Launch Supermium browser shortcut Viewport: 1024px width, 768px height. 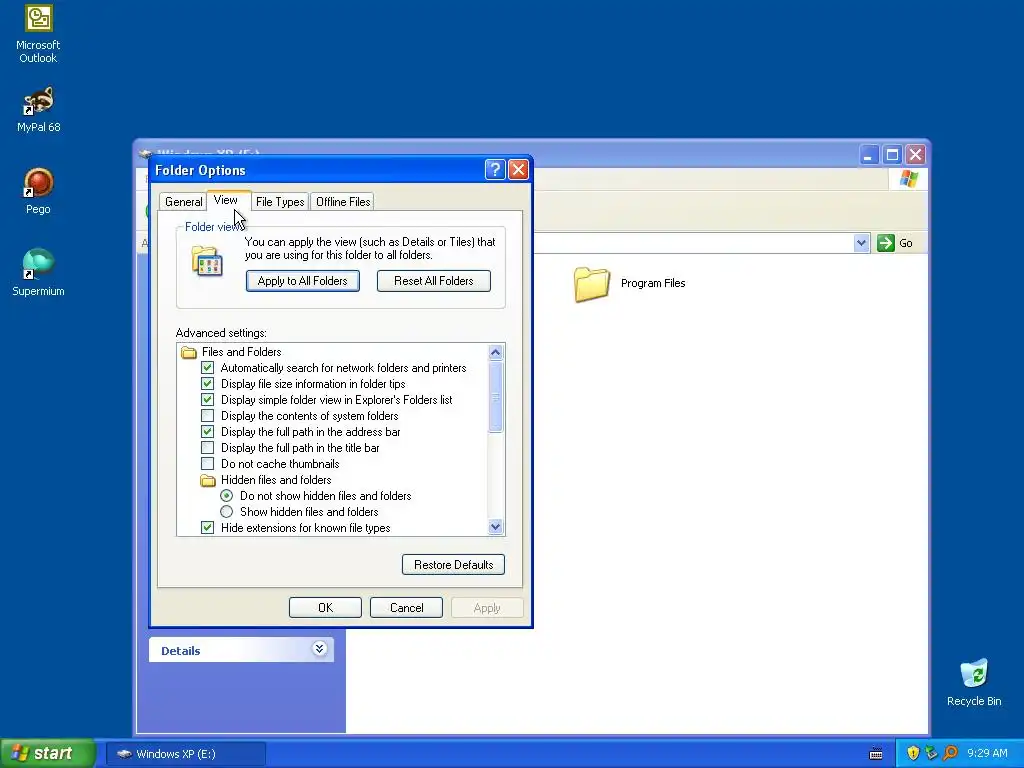click(x=38, y=272)
